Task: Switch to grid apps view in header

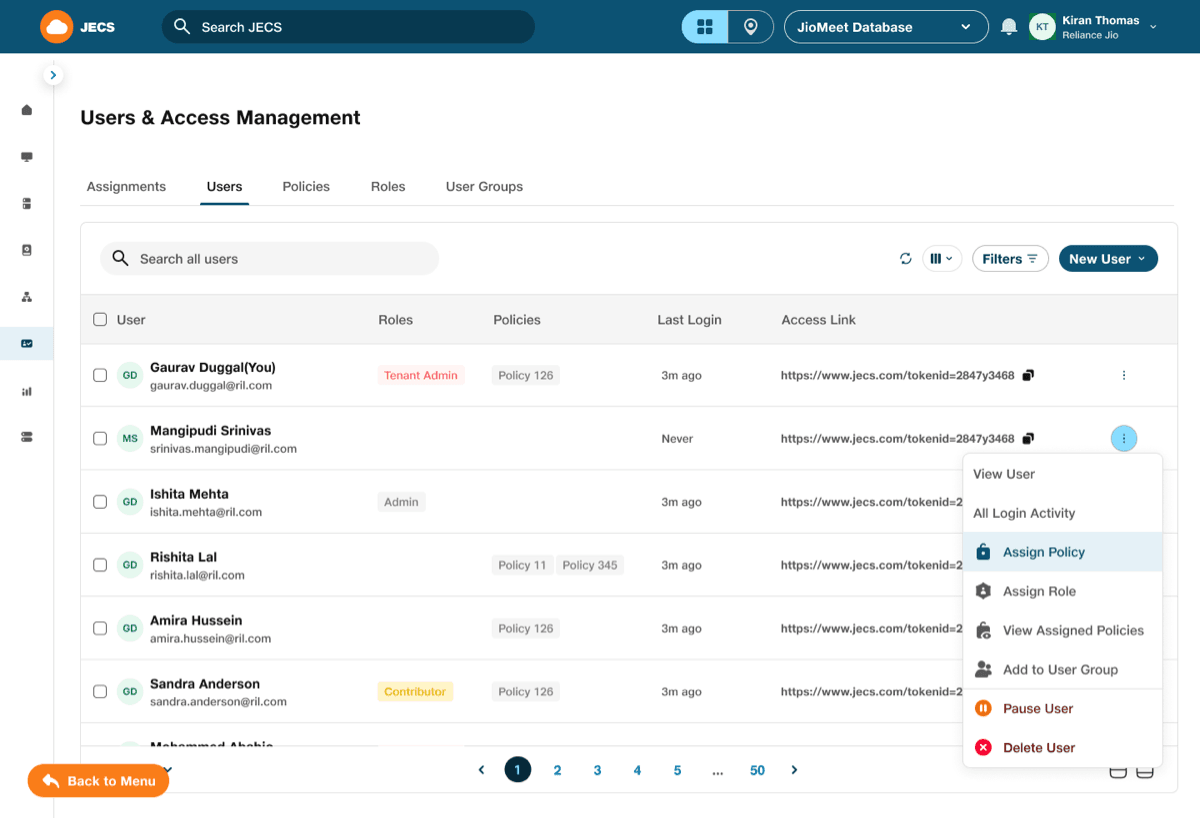Action: 705,27
